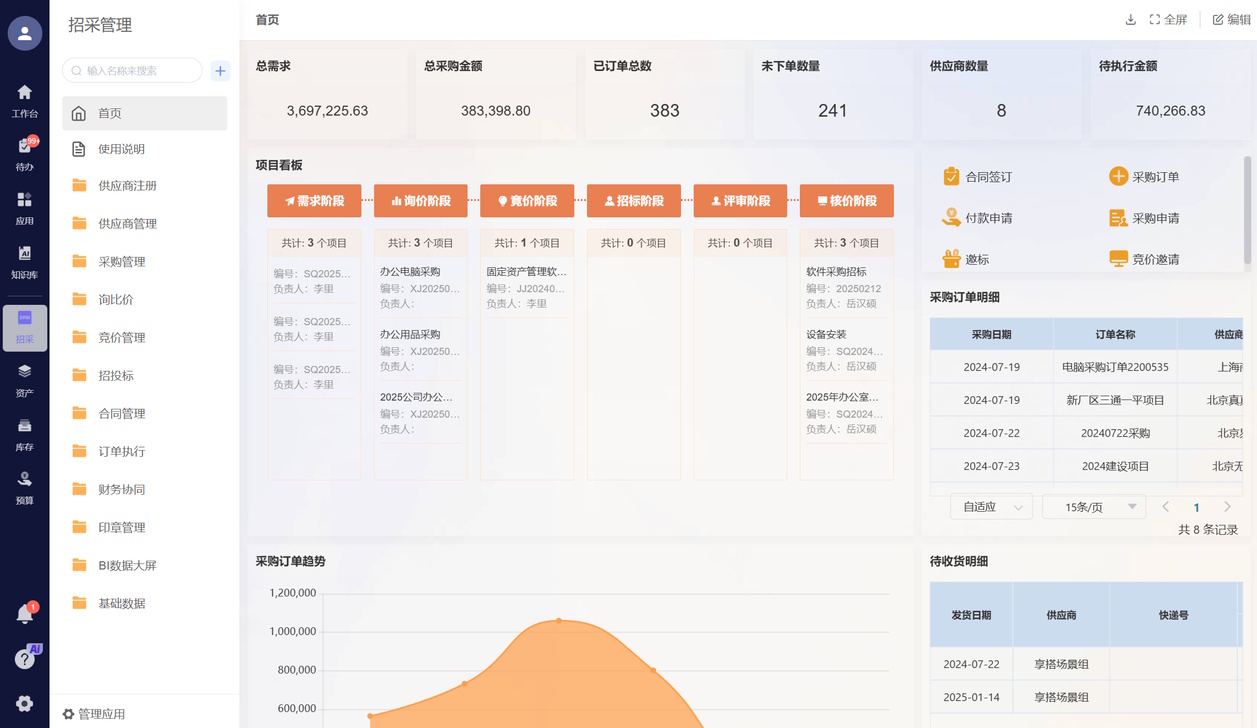Open the 竞价邀请 shortcut

pos(1144,259)
